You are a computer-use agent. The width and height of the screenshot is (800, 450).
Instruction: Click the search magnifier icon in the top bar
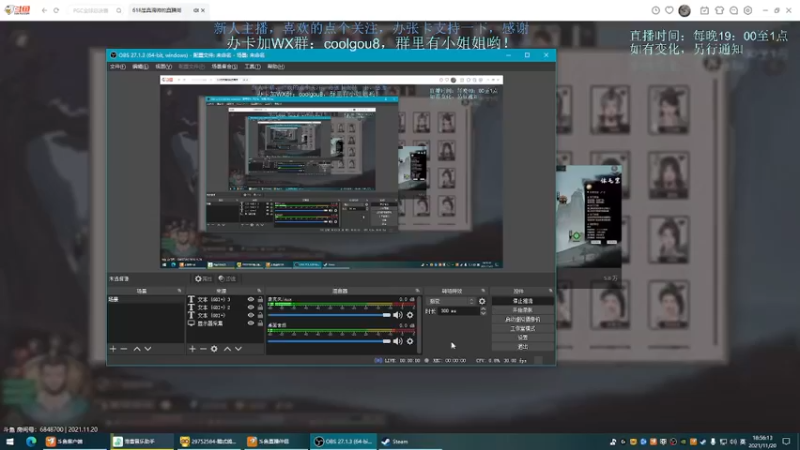point(119,10)
